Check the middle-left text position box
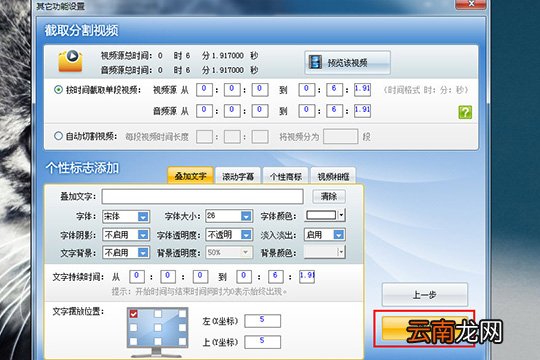 point(134,328)
